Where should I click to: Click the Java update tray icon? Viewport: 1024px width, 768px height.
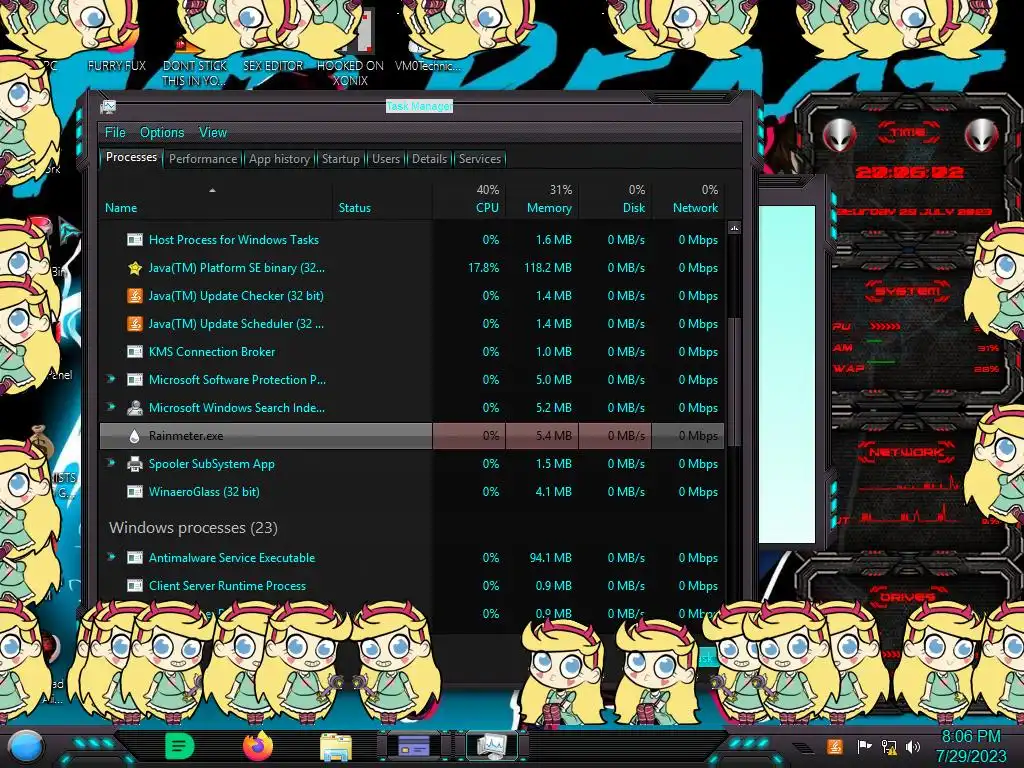tap(834, 746)
